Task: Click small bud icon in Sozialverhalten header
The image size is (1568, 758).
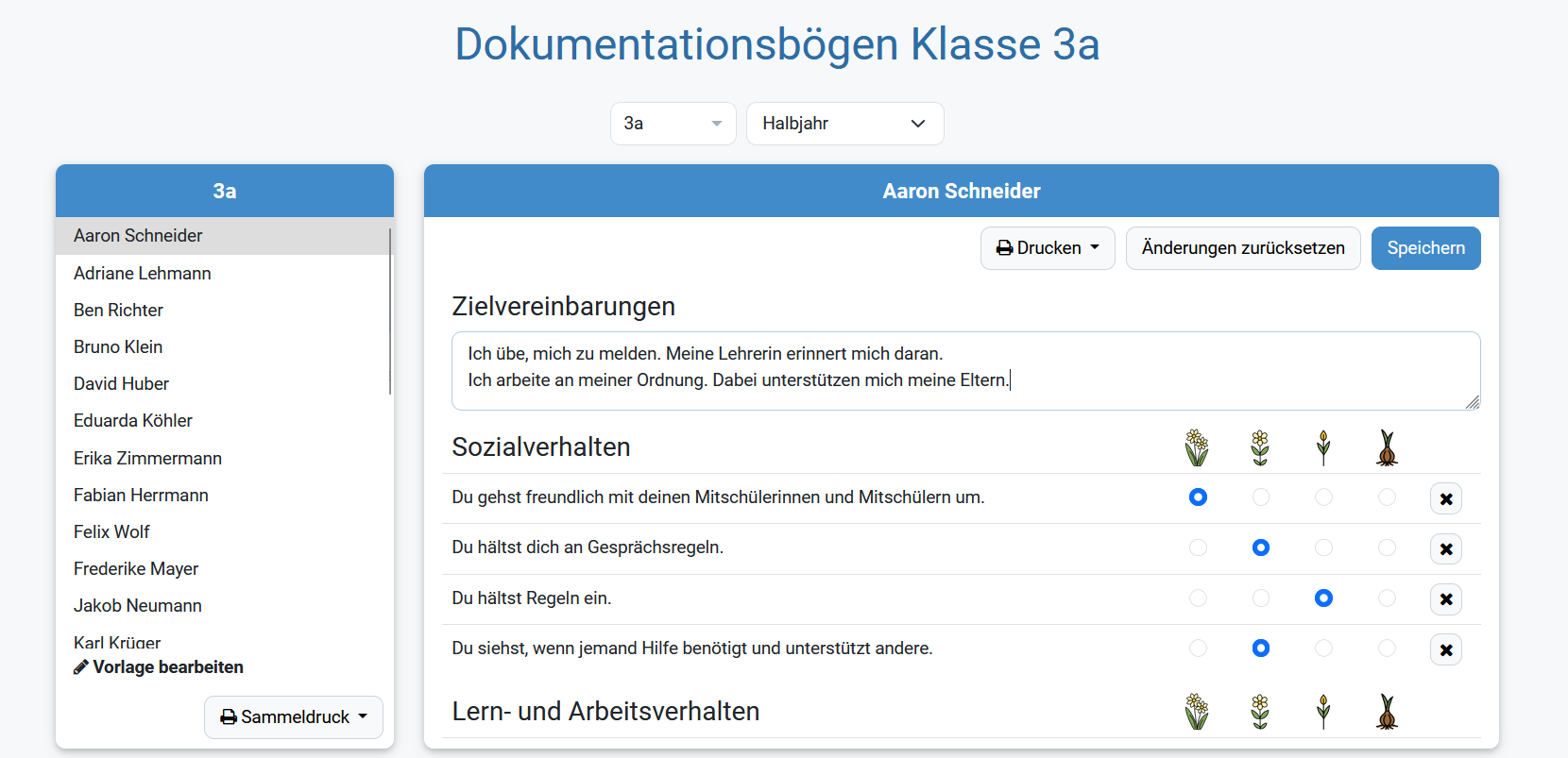Action: coord(1323,447)
